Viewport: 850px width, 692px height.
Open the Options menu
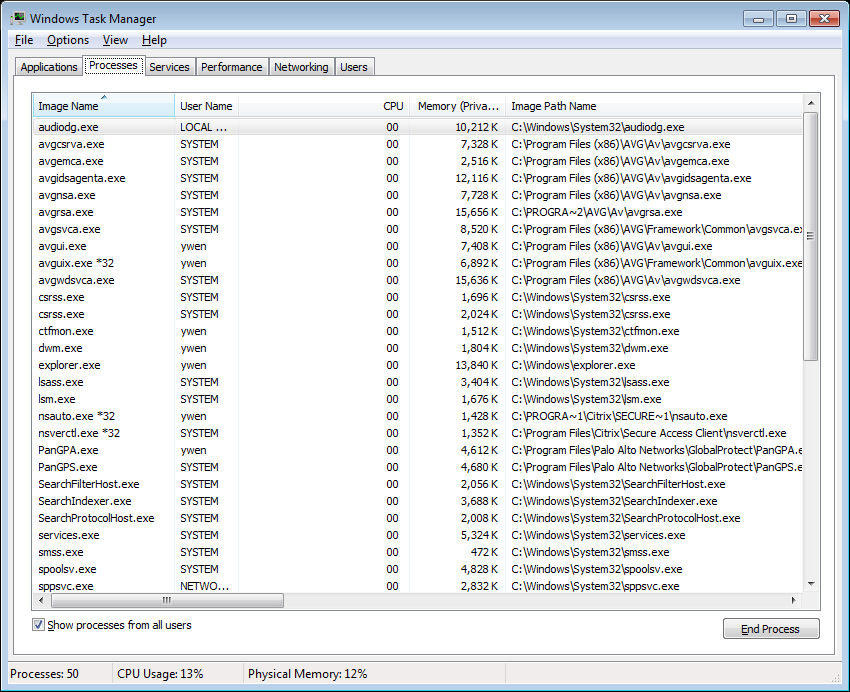pyautogui.click(x=68, y=40)
